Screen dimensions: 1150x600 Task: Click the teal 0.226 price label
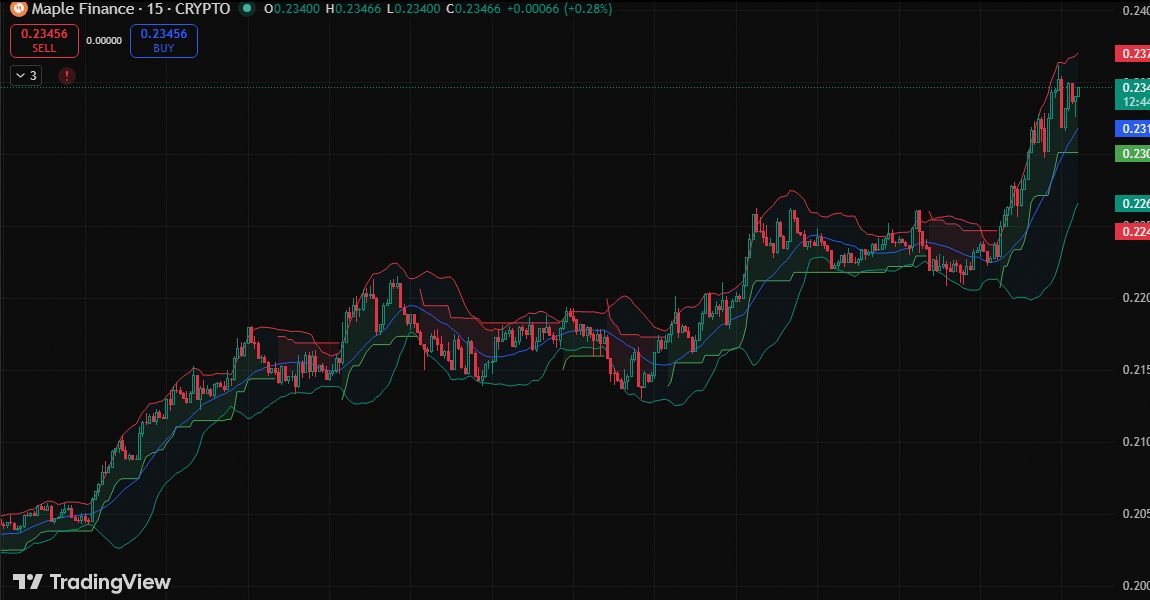click(1132, 203)
